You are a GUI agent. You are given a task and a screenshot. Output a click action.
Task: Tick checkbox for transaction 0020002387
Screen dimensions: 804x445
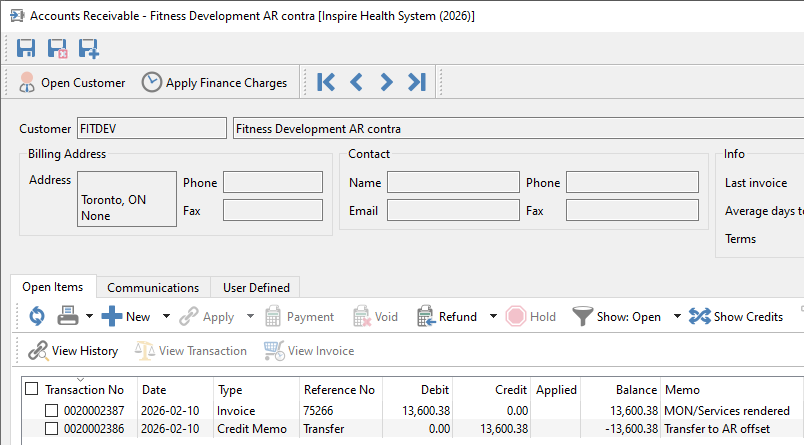click(x=51, y=411)
